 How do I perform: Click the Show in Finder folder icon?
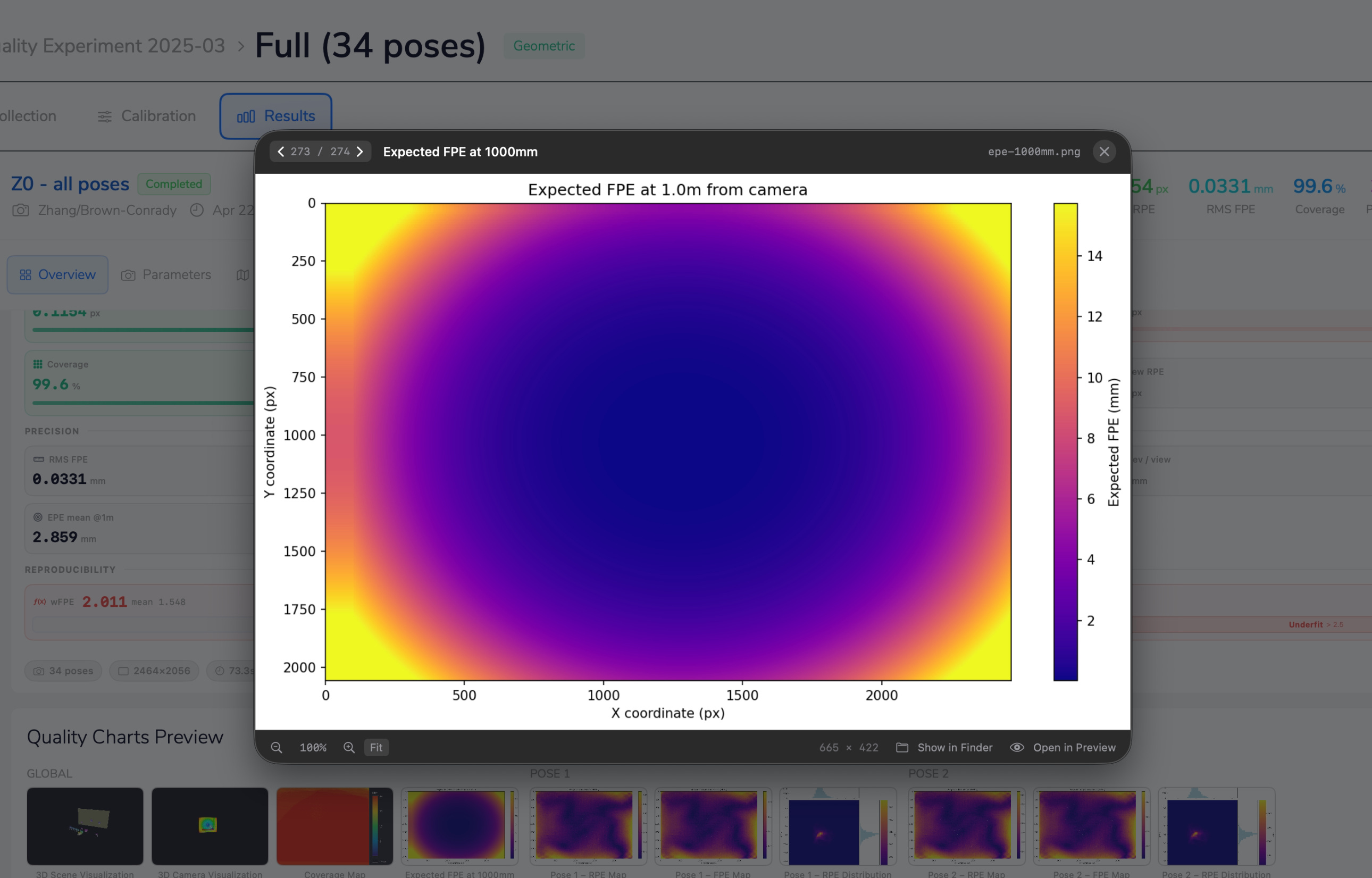(x=902, y=747)
